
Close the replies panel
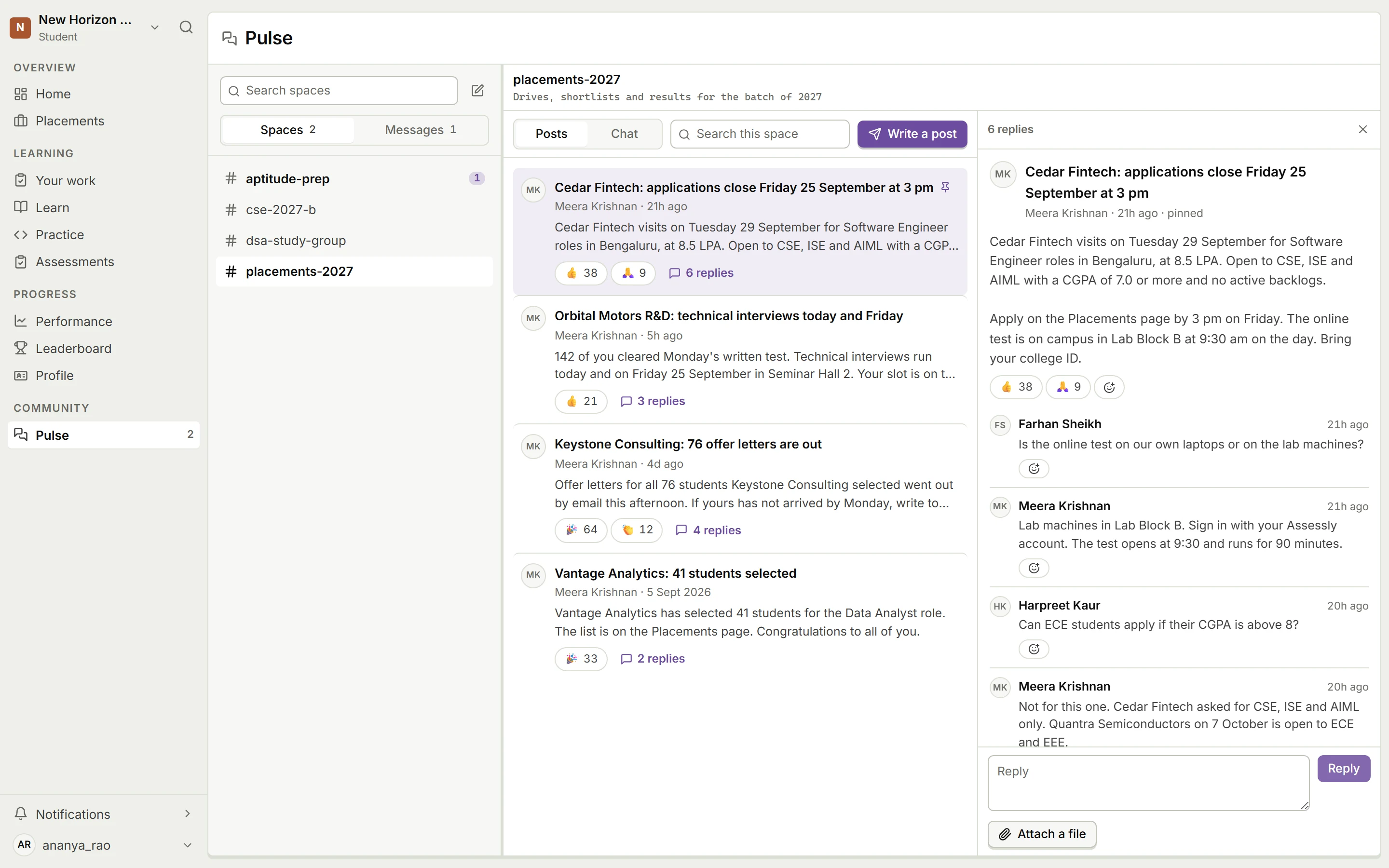coord(1362,129)
